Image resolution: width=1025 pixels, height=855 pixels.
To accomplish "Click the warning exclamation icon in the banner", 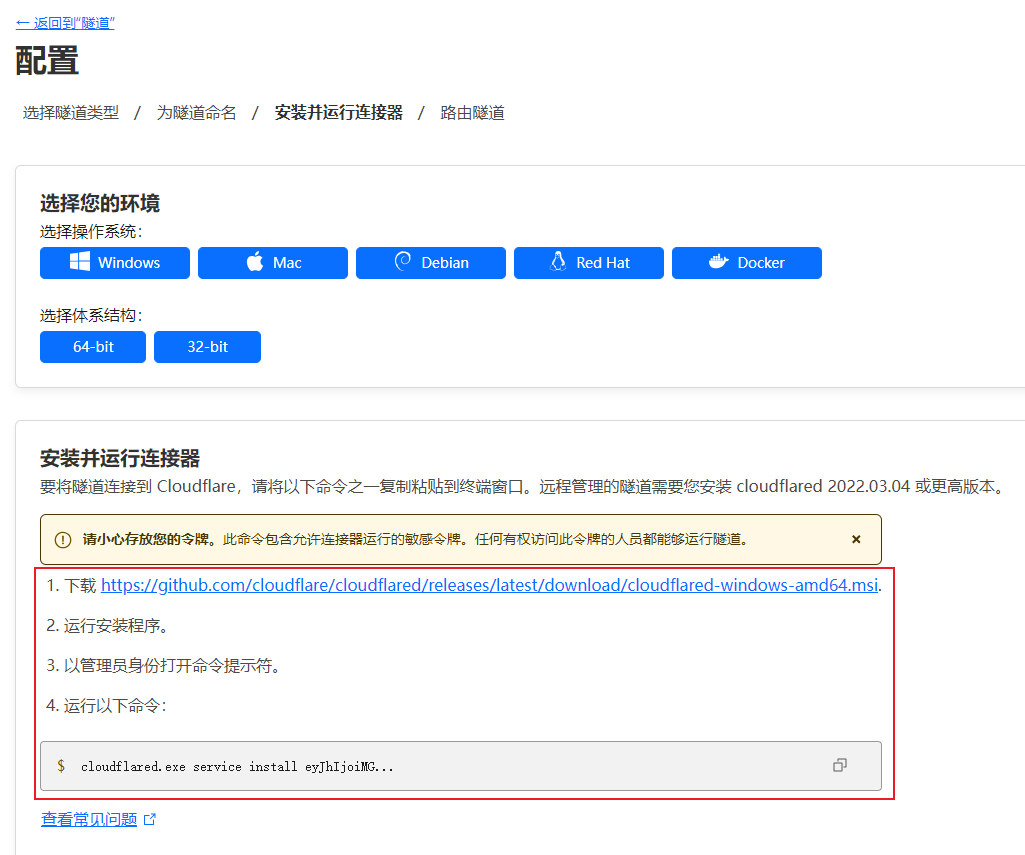I will tap(62, 539).
